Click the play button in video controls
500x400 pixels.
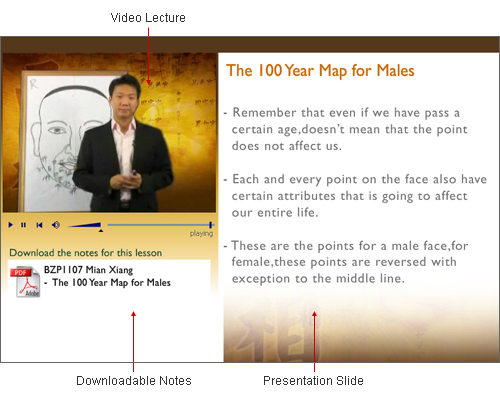click(x=11, y=225)
